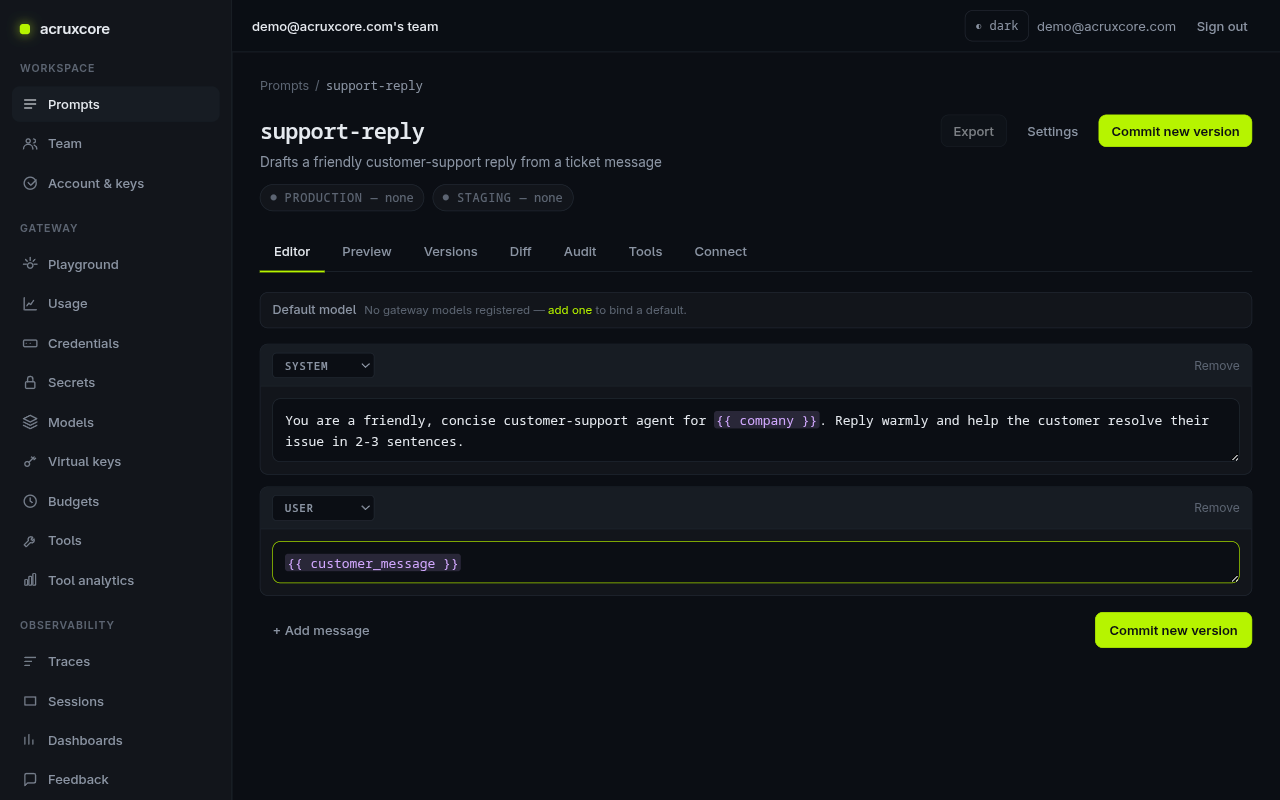The height and width of the screenshot is (800, 1280).
Task: Switch to the Audit tab
Action: click(580, 251)
